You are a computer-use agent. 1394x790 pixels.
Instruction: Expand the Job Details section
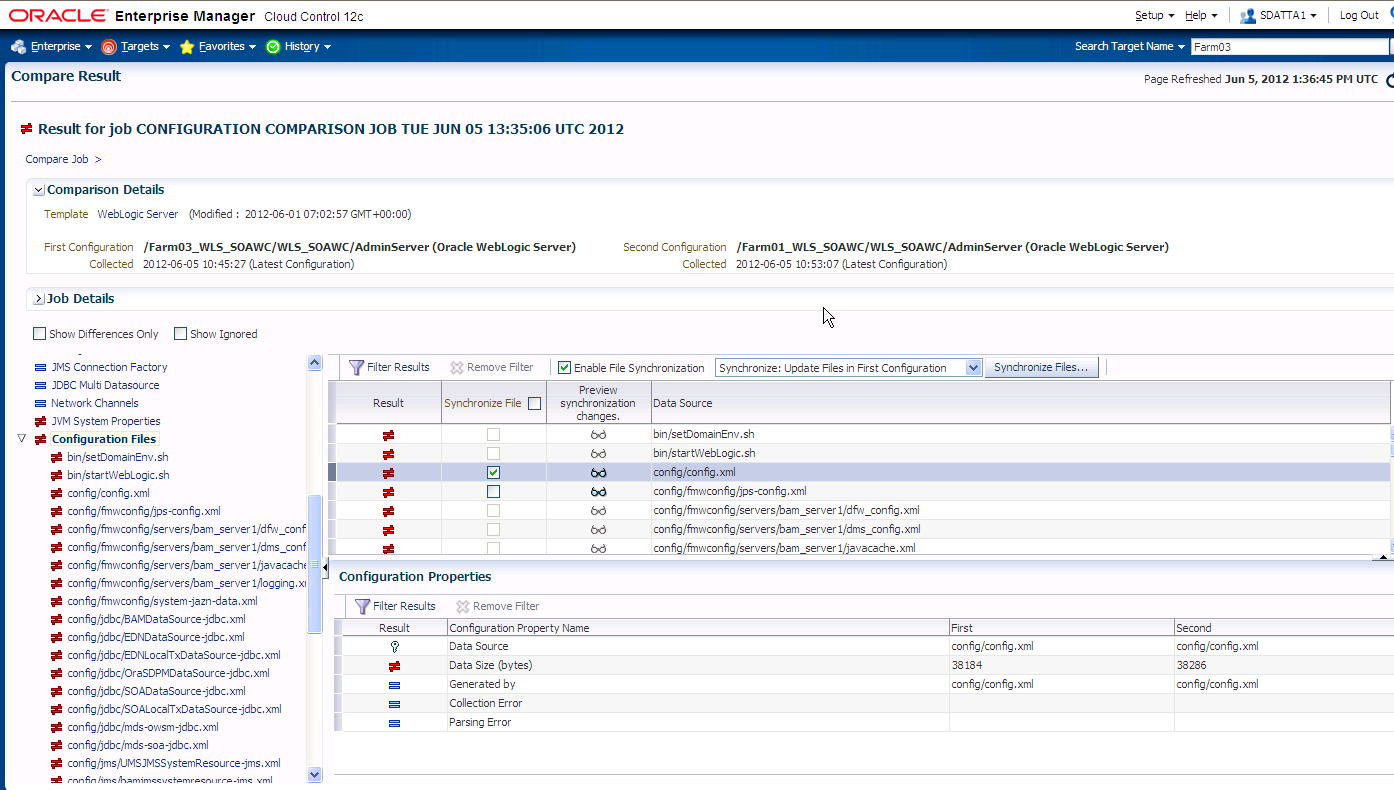coord(39,299)
